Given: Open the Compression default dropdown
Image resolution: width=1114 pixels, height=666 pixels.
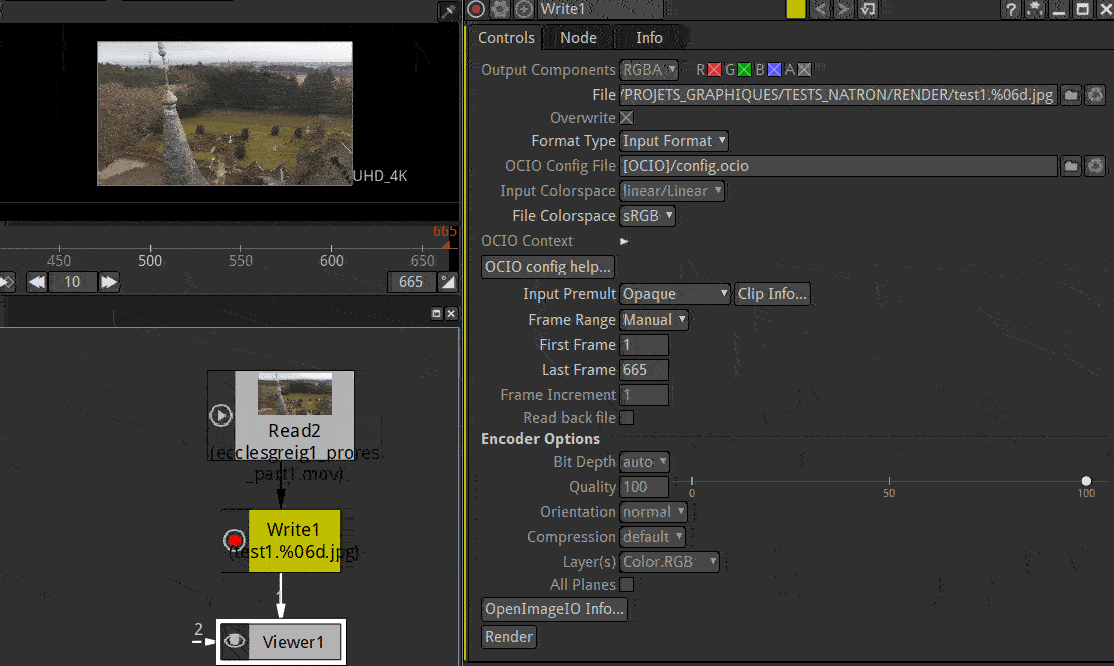Looking at the screenshot, I should coord(652,537).
